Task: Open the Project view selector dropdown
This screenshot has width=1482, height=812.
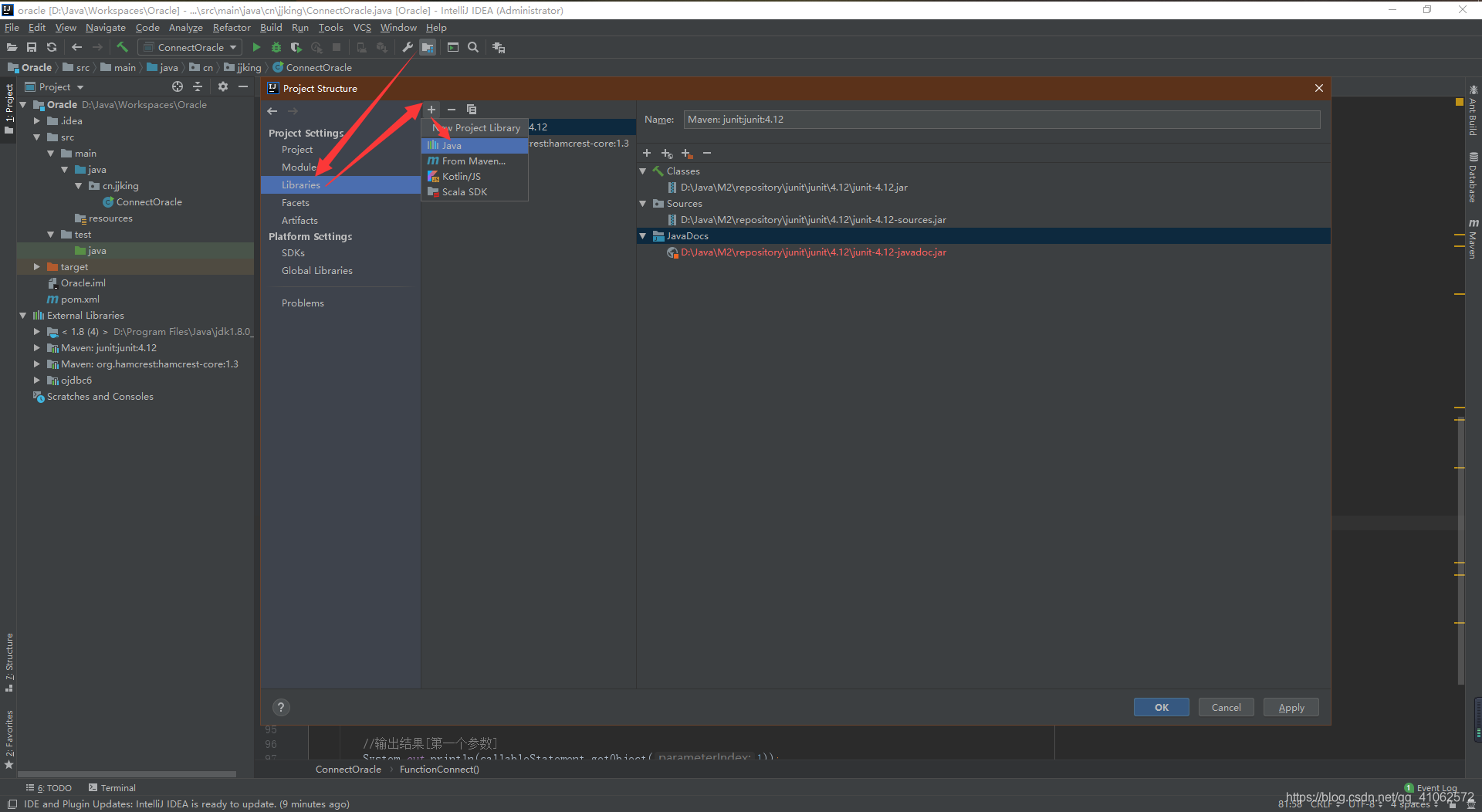Action: [54, 86]
